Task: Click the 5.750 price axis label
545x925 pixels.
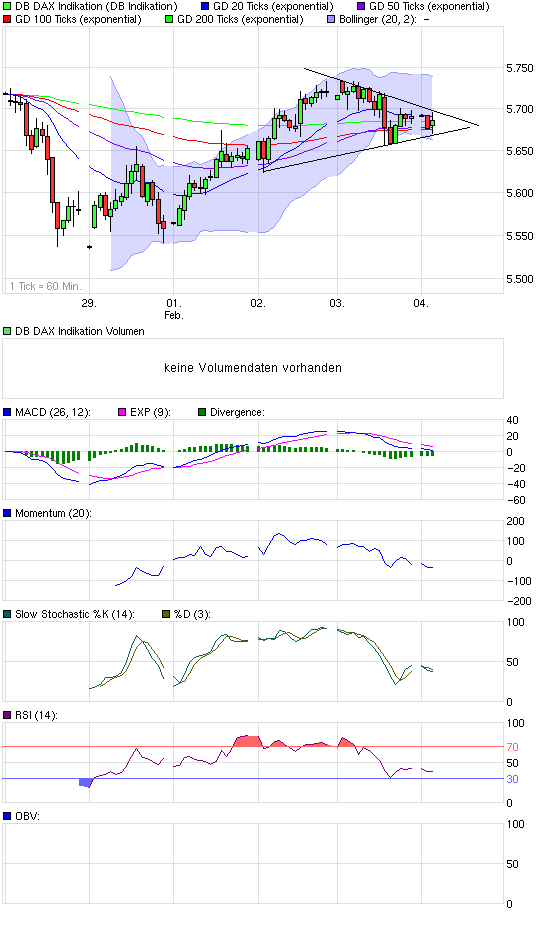Action: pos(520,69)
